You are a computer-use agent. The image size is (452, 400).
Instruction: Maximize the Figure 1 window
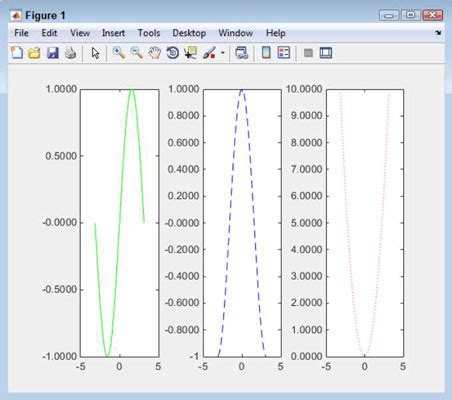click(x=410, y=15)
